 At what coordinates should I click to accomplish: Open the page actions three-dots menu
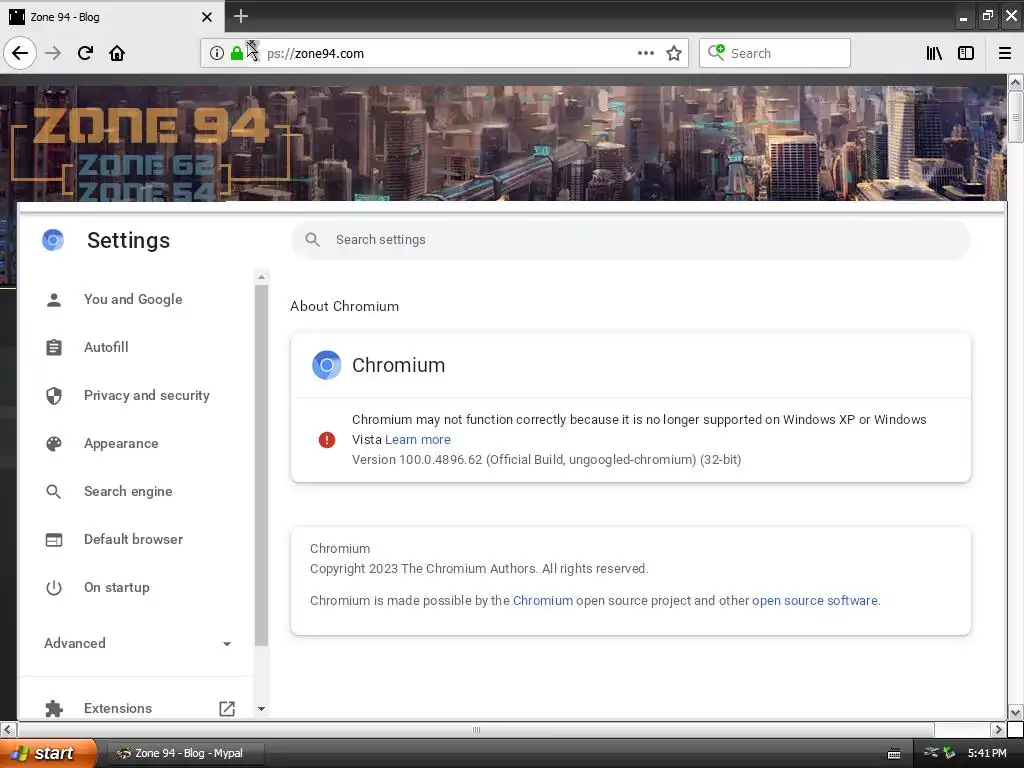click(x=645, y=53)
